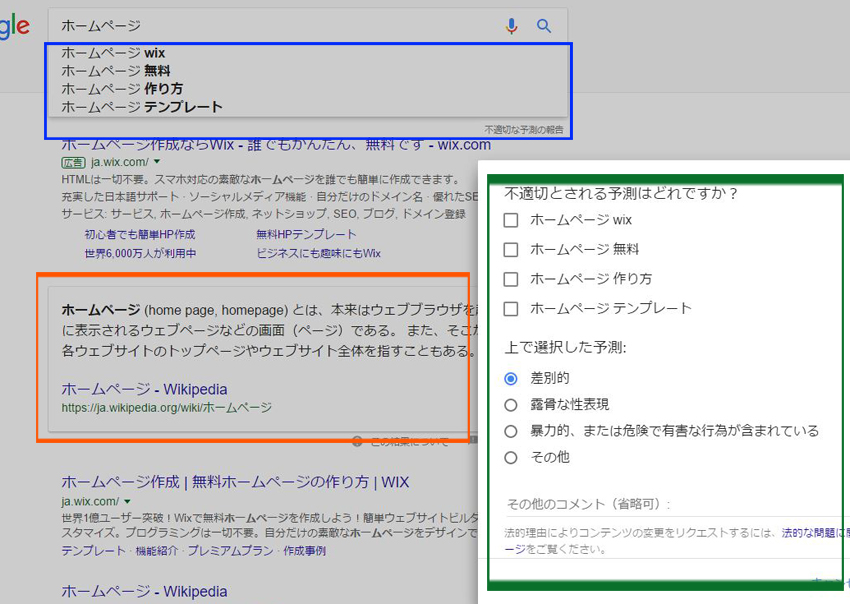The image size is (850, 604).
Task: Click the Google logo
Action: coord(14,25)
